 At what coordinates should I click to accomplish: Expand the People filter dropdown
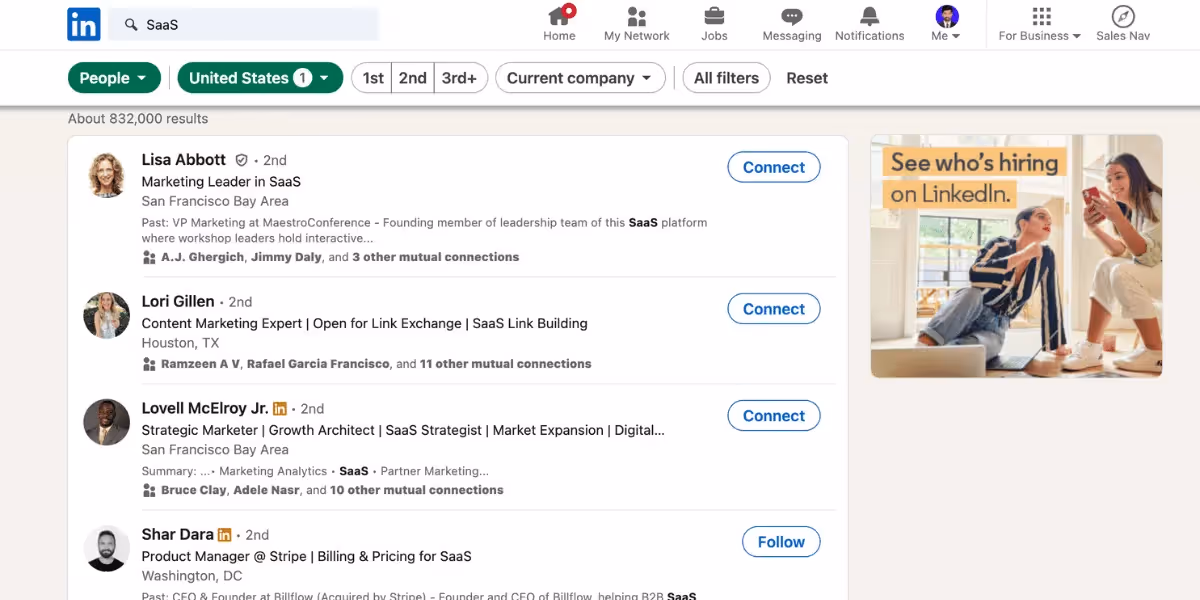tap(114, 78)
